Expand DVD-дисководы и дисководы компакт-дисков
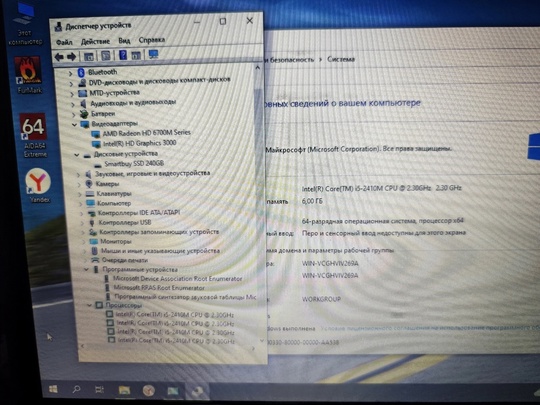The image size is (540, 405). coord(71,84)
